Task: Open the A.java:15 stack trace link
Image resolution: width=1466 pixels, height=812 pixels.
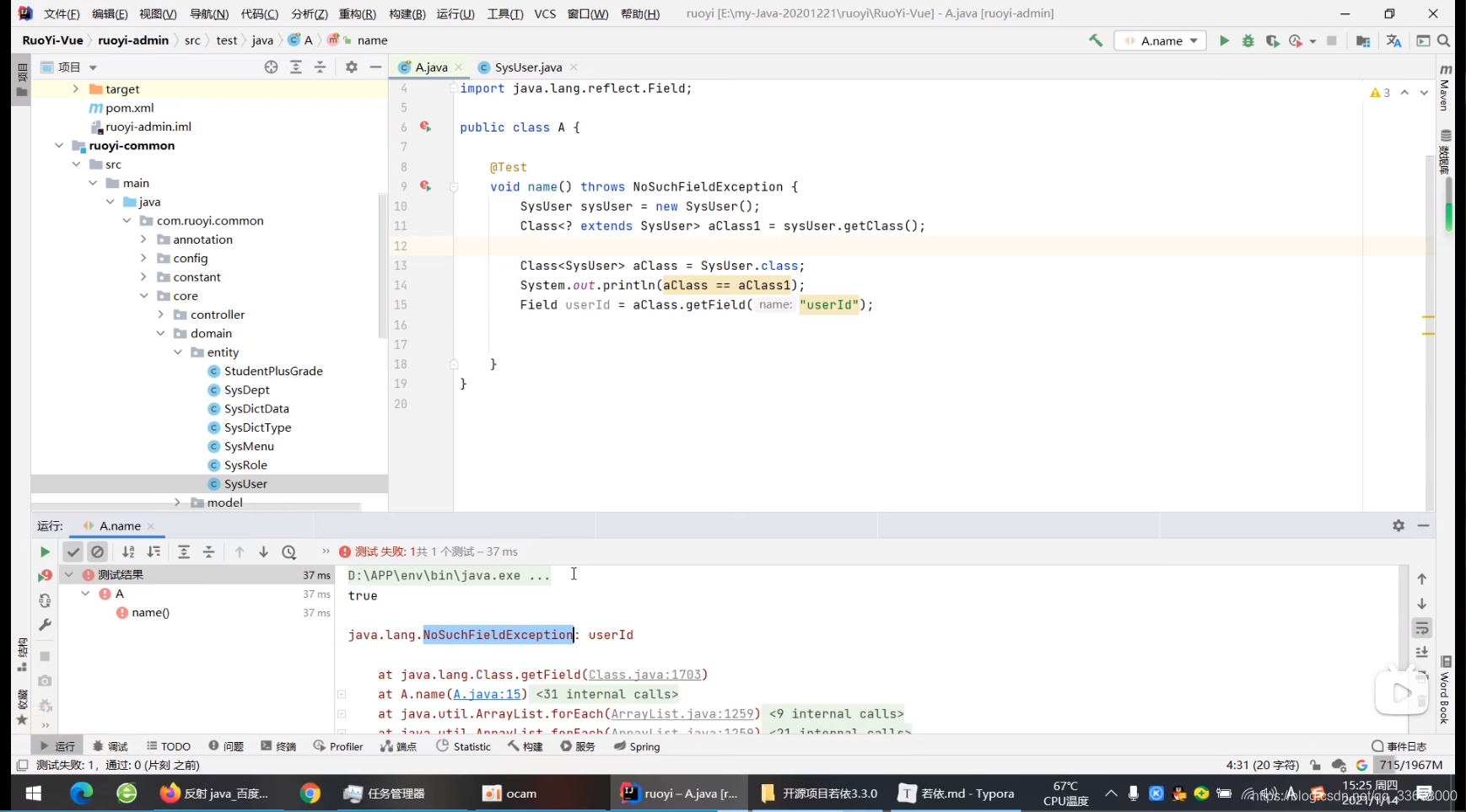Action: [x=487, y=694]
